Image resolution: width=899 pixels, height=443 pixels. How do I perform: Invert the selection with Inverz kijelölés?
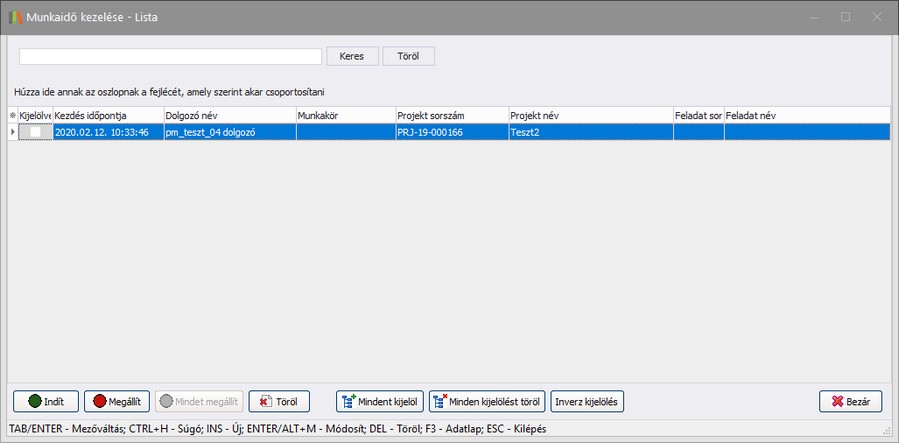tap(588, 401)
